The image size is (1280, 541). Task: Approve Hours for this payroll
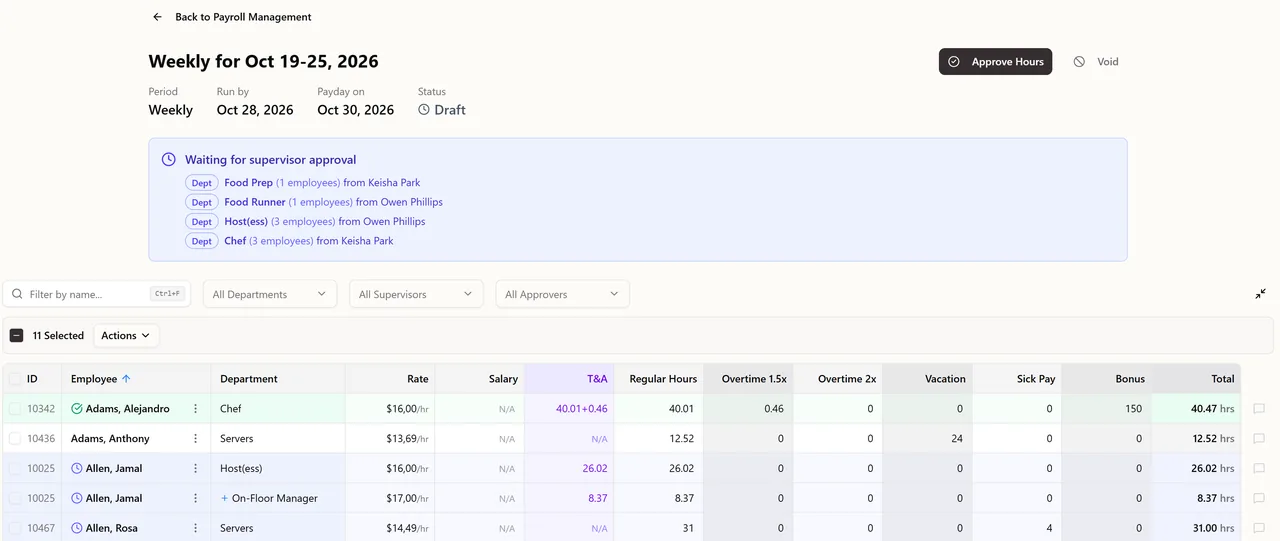995,62
